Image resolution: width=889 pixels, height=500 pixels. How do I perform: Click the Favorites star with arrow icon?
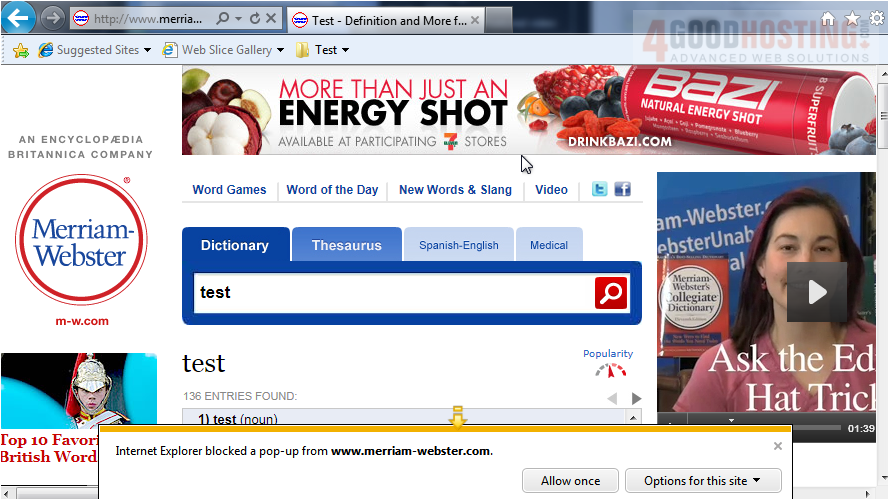click(20, 50)
